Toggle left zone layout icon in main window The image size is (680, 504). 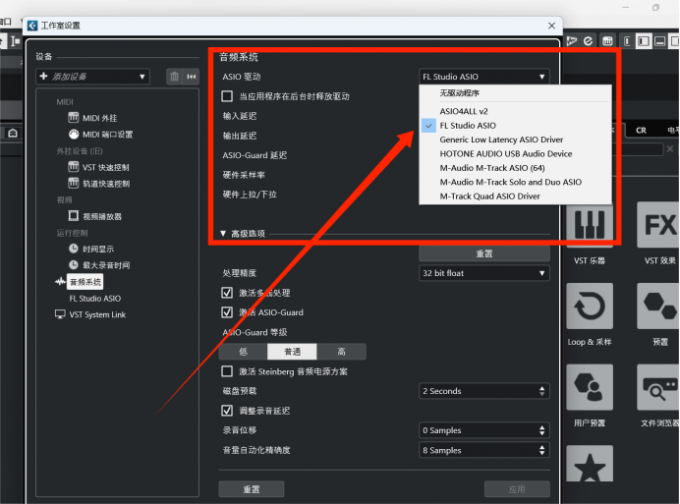pos(644,41)
